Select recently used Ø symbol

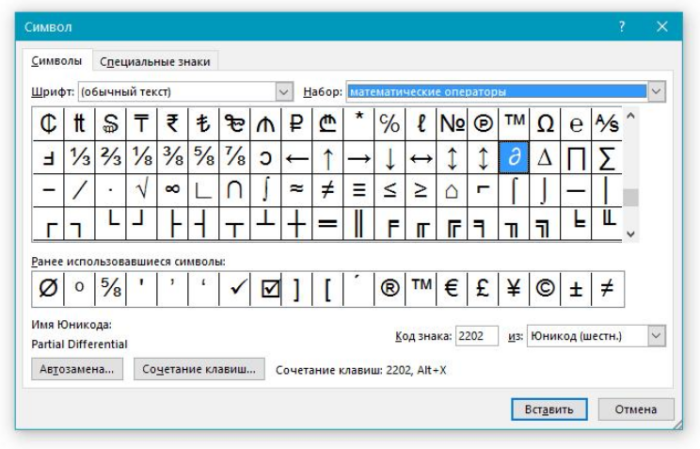pos(48,289)
